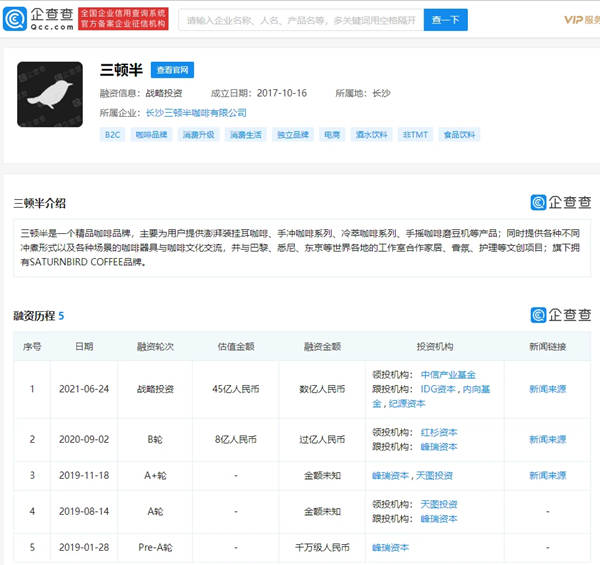Click the 企查查 logo beside 融资历程

coord(561,315)
